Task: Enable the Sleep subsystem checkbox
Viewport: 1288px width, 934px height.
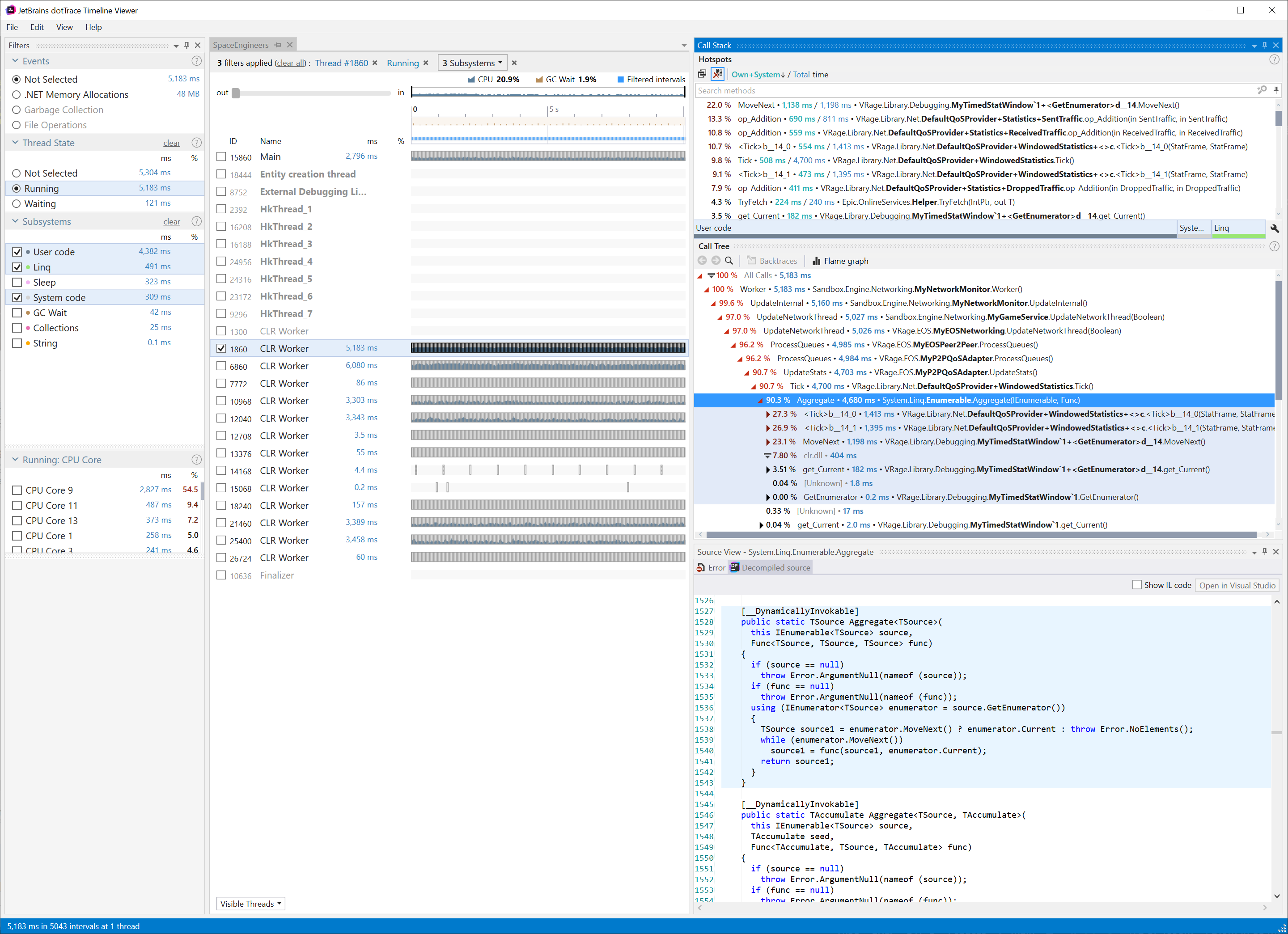Action: [x=17, y=283]
